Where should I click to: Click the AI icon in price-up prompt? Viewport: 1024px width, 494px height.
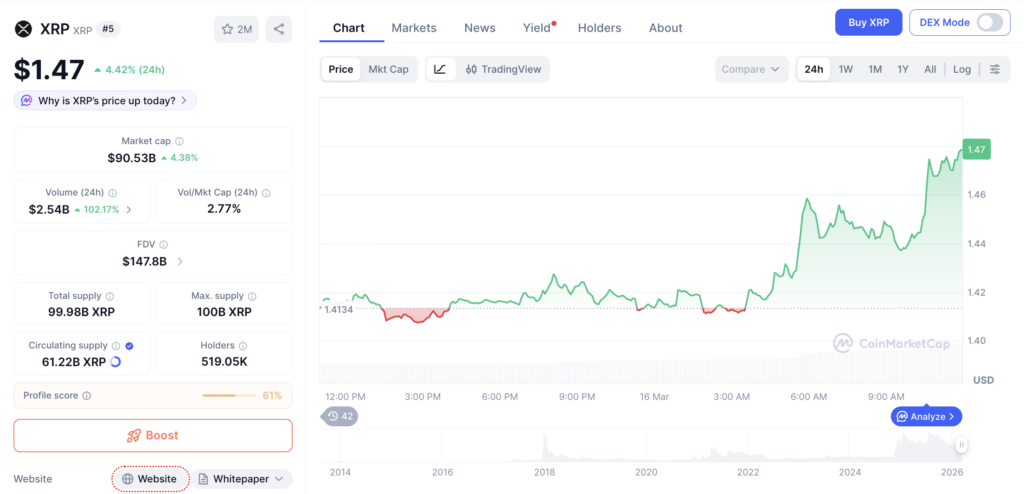point(27,101)
